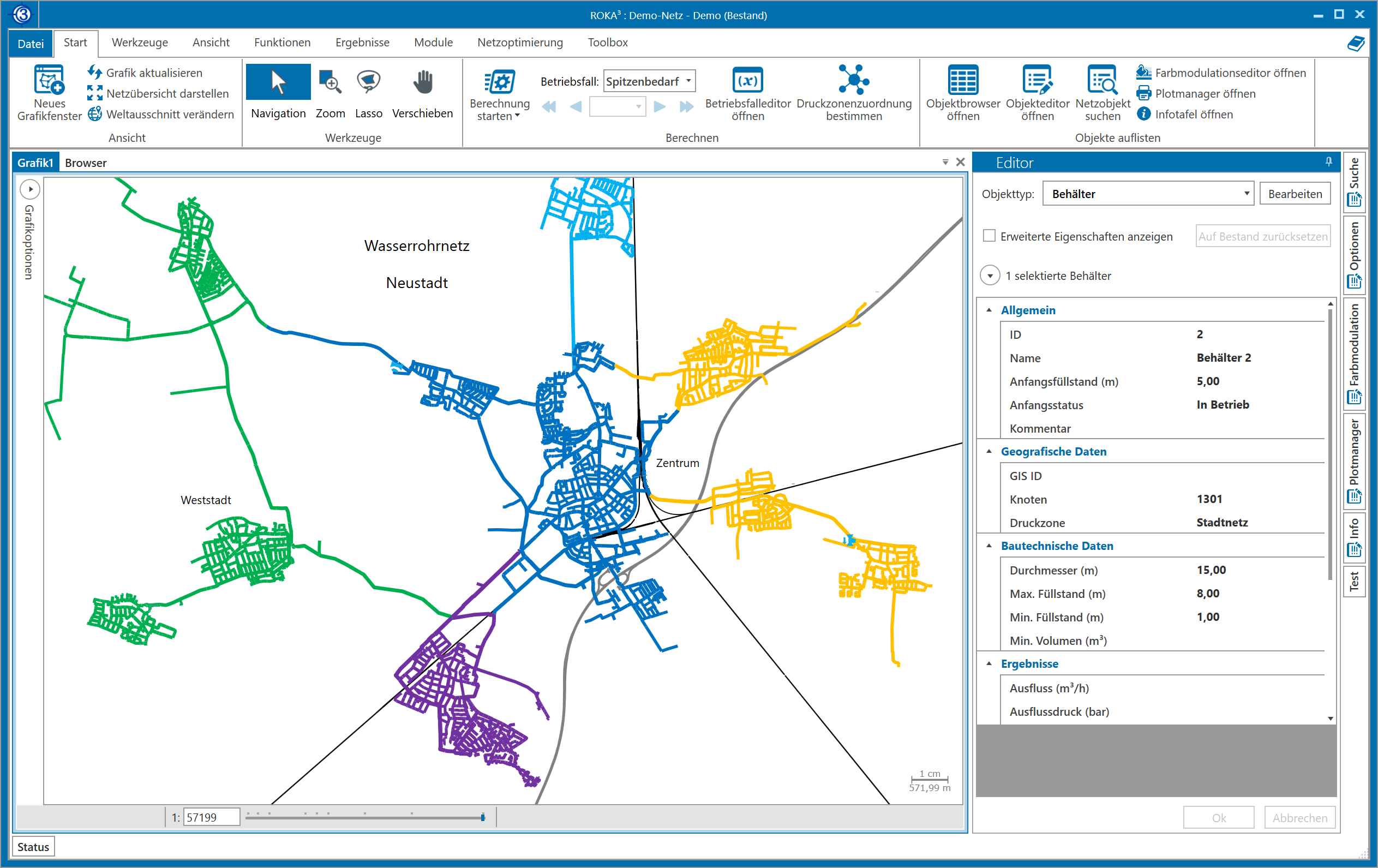
Task: Click the scale value input field
Action: pos(211,817)
